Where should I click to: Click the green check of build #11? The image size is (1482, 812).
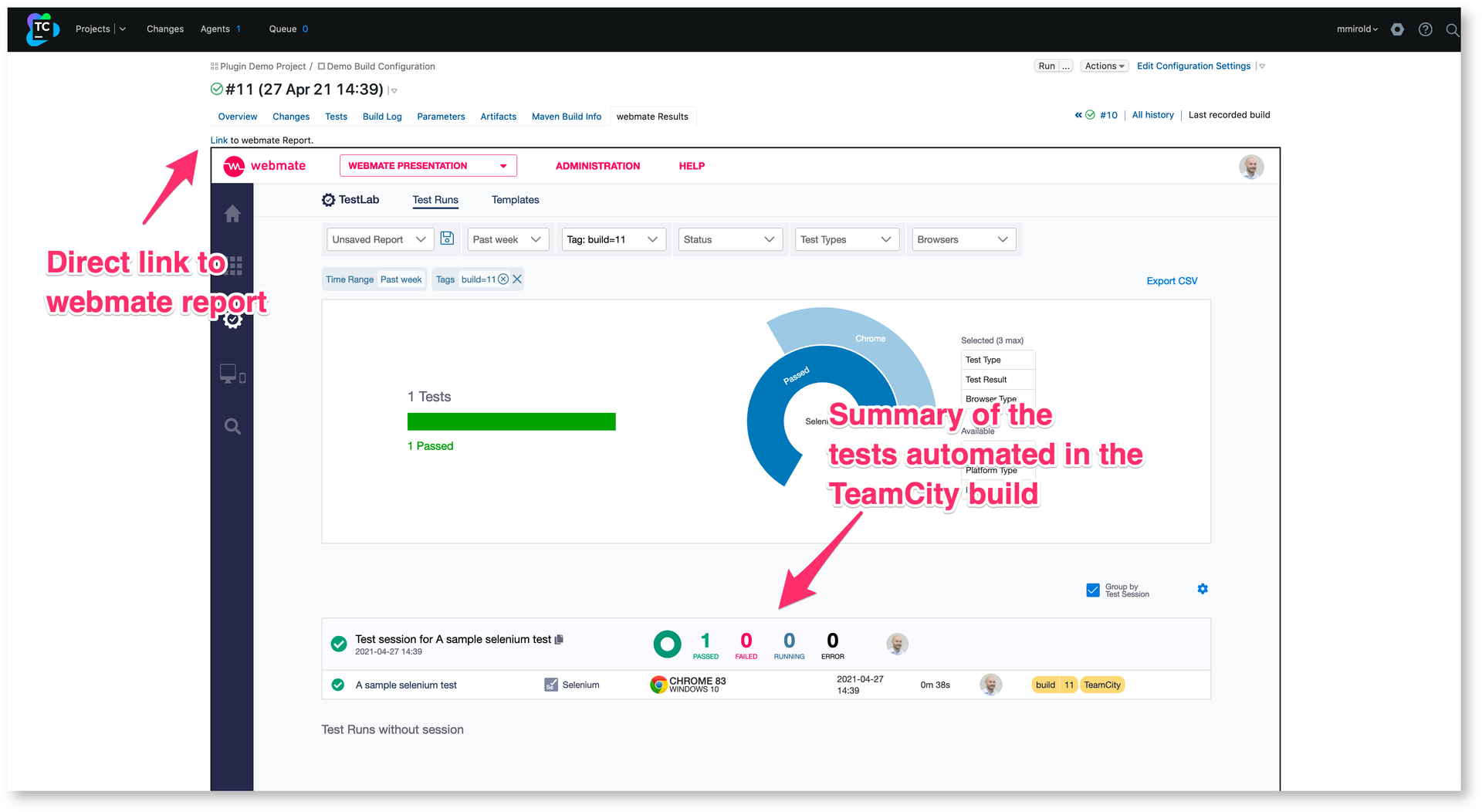217,90
